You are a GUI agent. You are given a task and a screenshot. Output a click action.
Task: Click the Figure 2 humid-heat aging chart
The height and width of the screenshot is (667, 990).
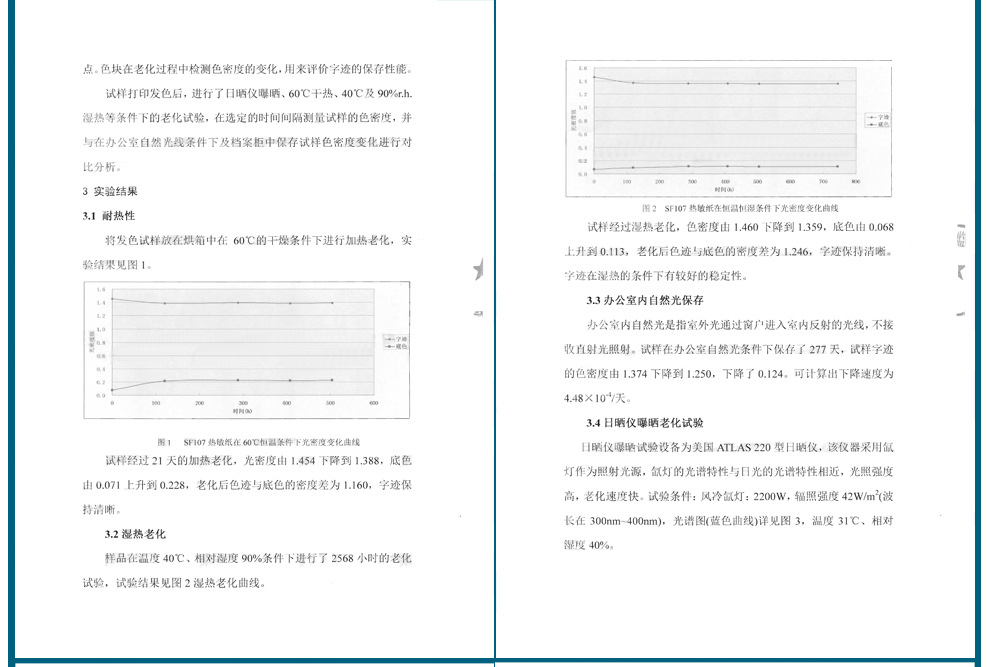coord(729,129)
